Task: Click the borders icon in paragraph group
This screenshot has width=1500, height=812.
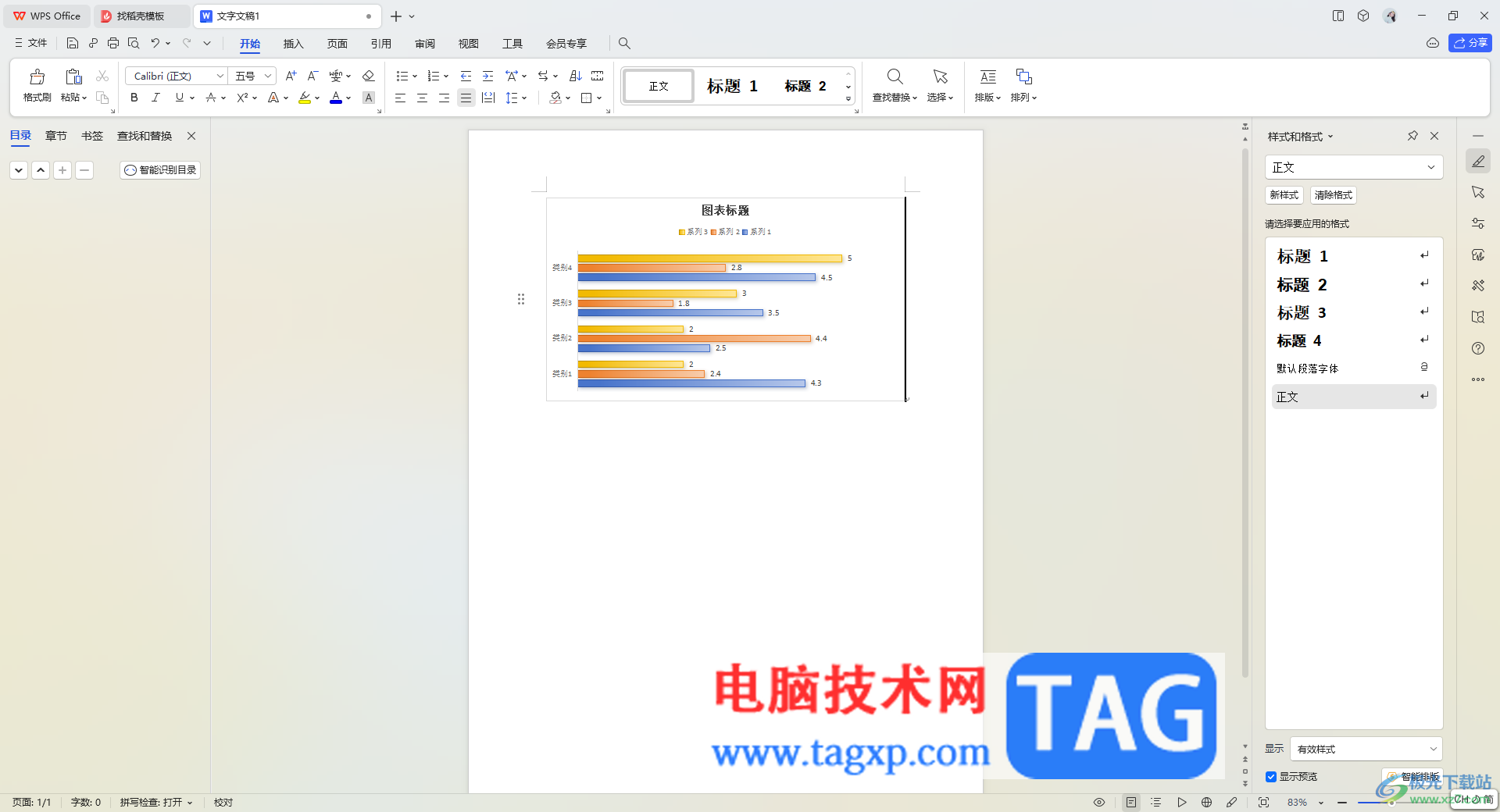Action: pos(587,98)
